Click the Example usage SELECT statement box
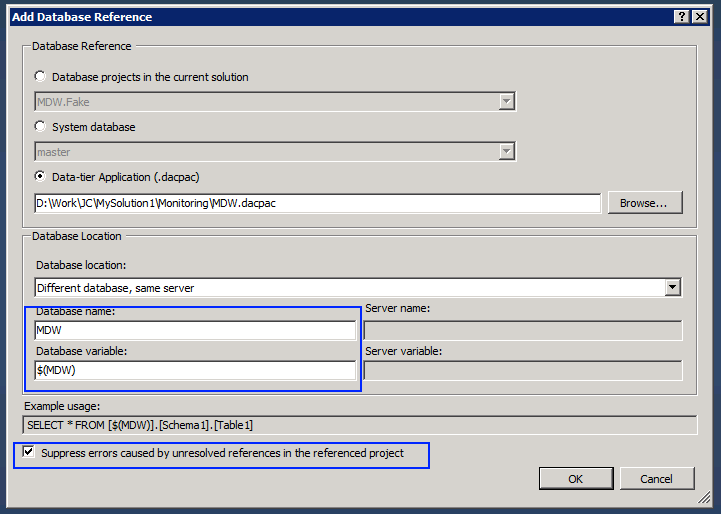The image size is (721, 514). coord(360,425)
